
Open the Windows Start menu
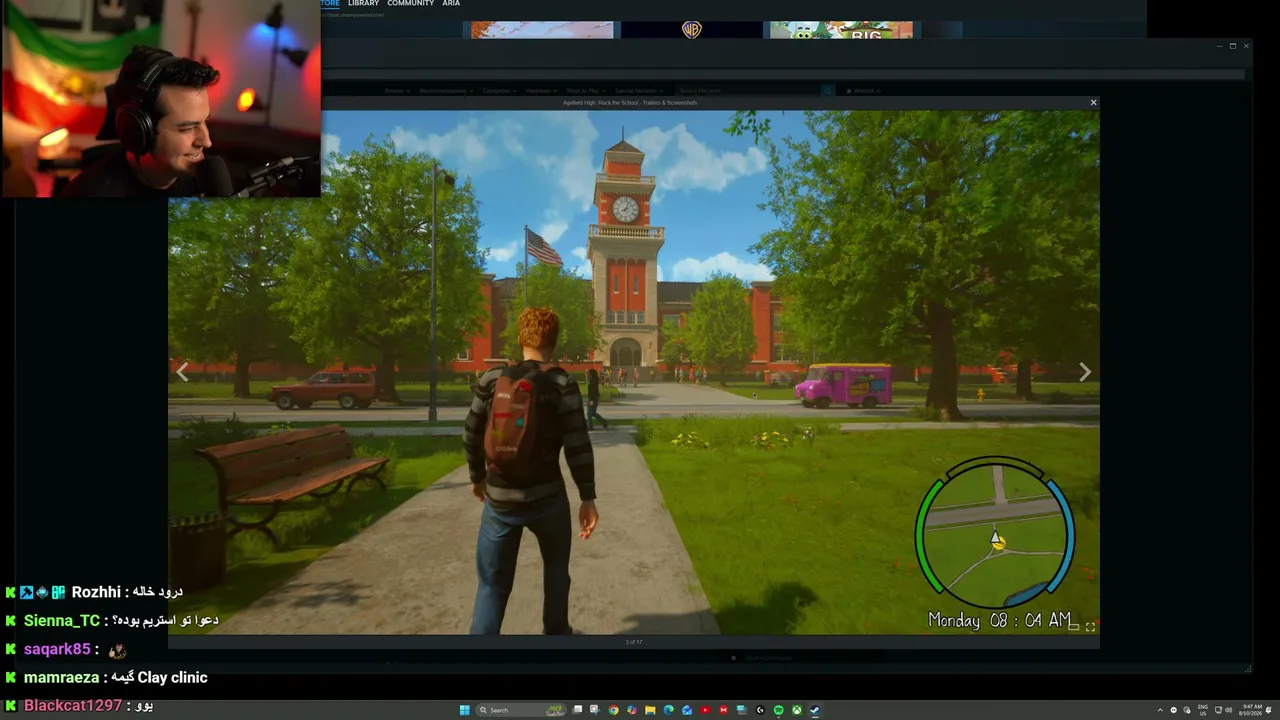[464, 710]
